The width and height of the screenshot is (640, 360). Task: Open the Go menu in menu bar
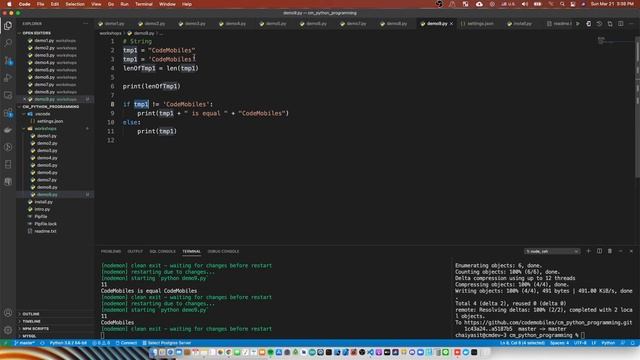(x=111, y=4)
